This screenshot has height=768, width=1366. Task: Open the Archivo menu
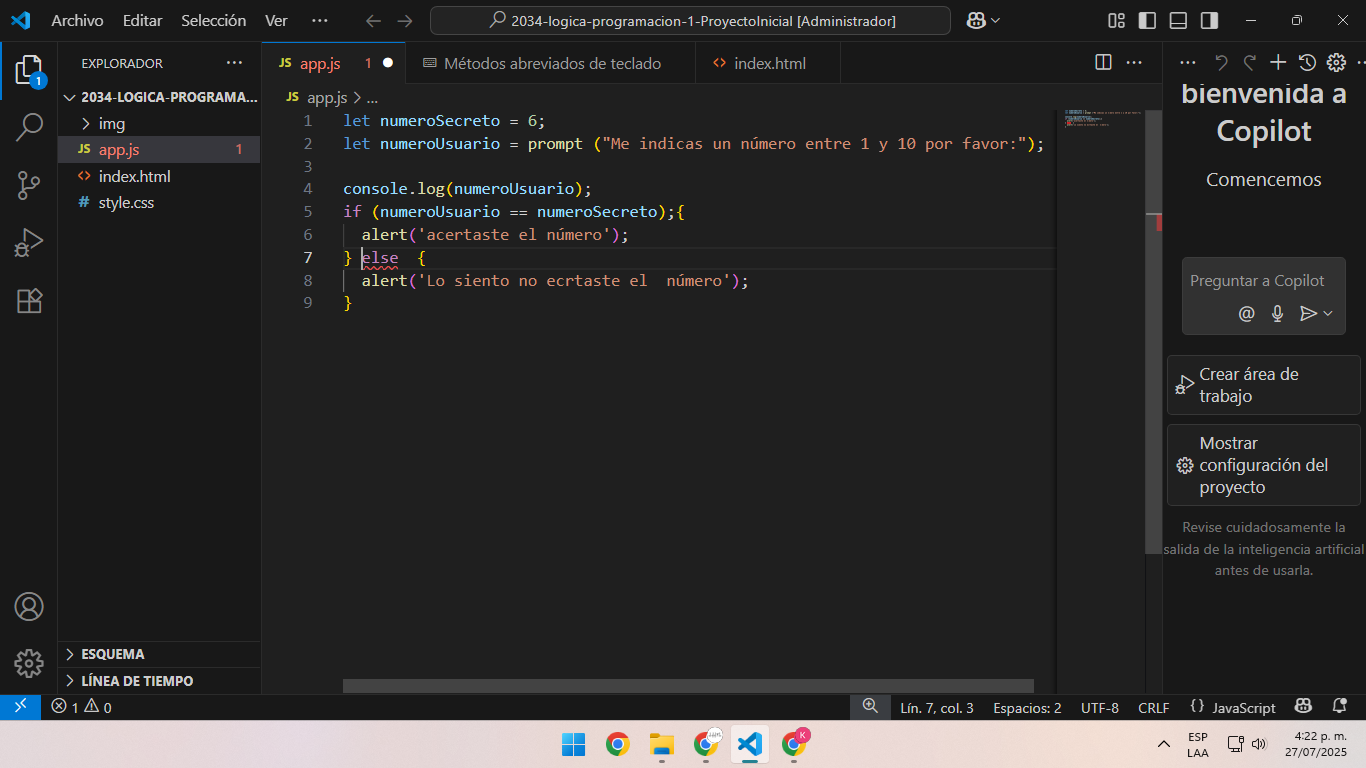[77, 20]
